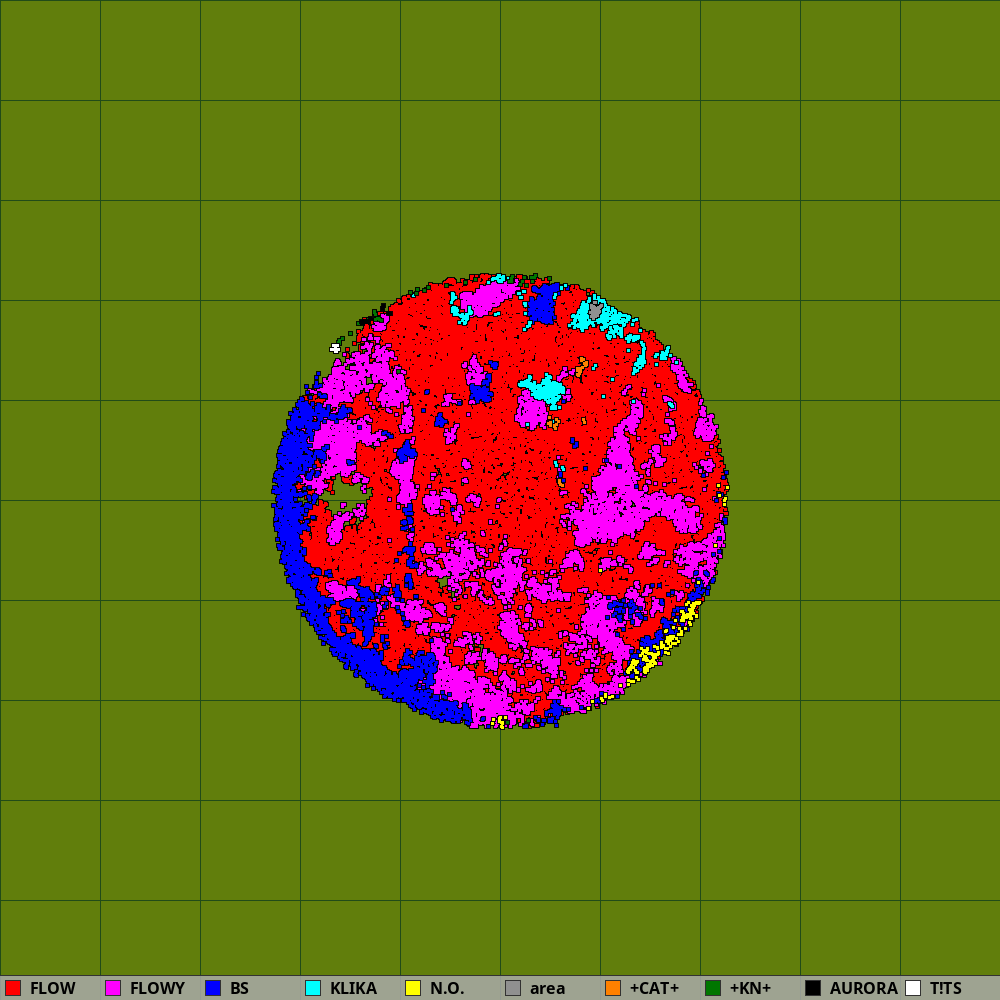Click the small white T!TS patch on map
The image size is (1000, 1000).
click(335, 348)
